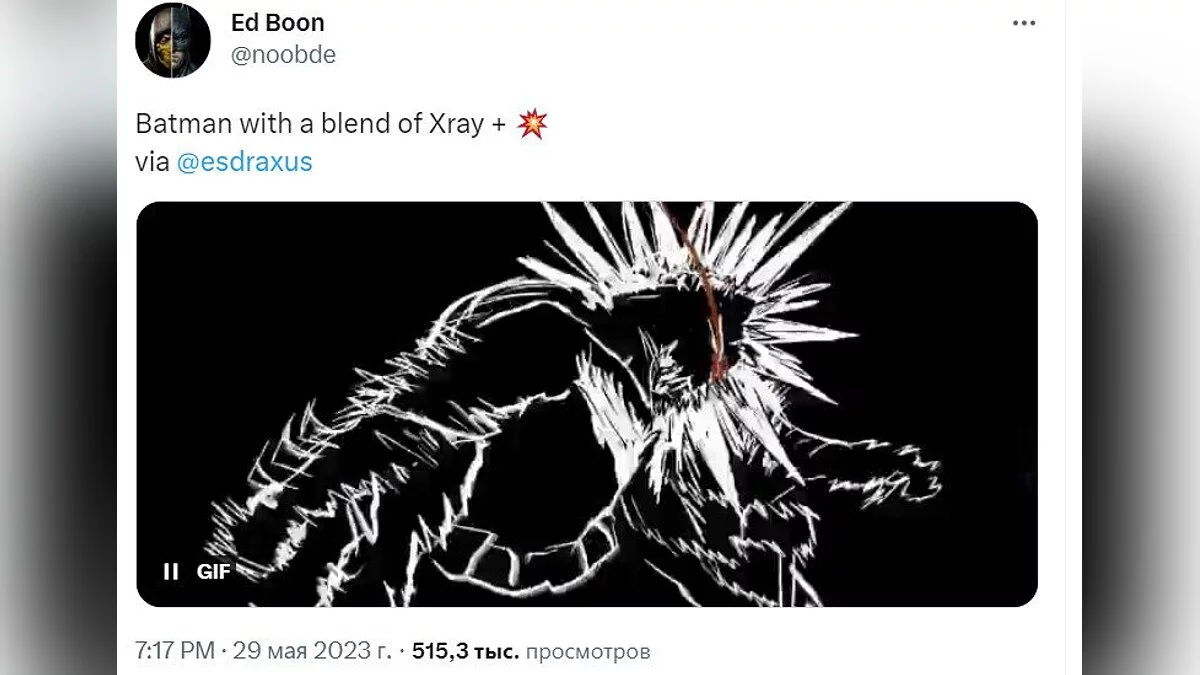Viewport: 1200px width, 675px height.
Task: Follow the @esdraxus mention link
Action: pyautogui.click(x=244, y=162)
